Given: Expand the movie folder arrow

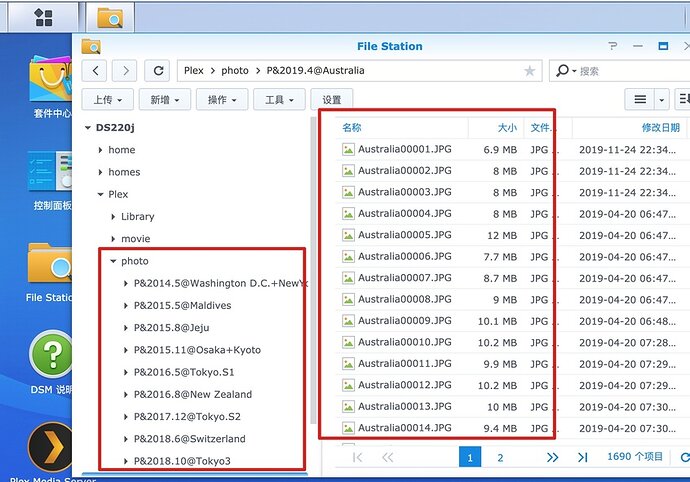Looking at the screenshot, I should [113, 239].
